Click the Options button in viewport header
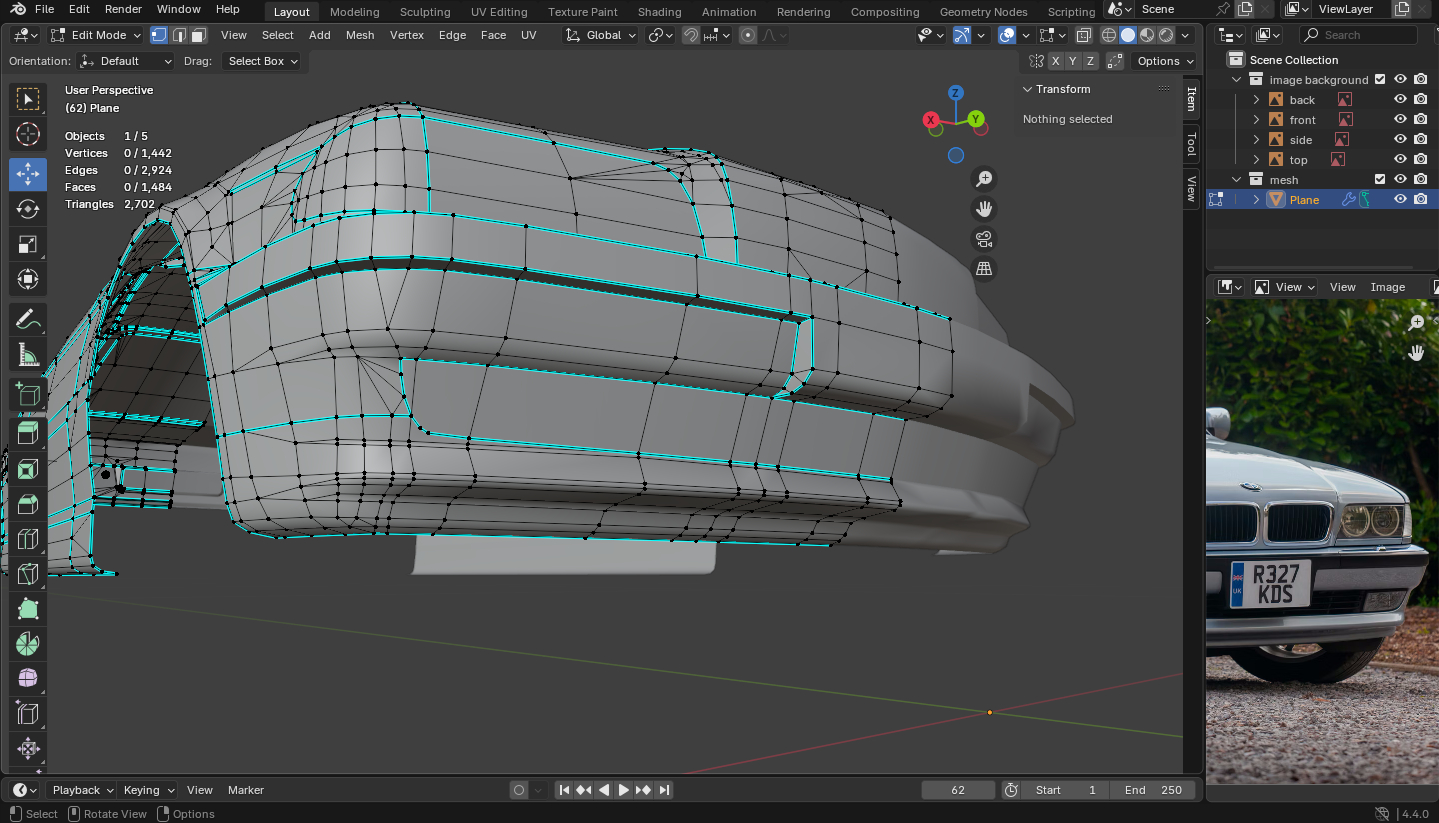The width and height of the screenshot is (1439, 823). click(1165, 61)
